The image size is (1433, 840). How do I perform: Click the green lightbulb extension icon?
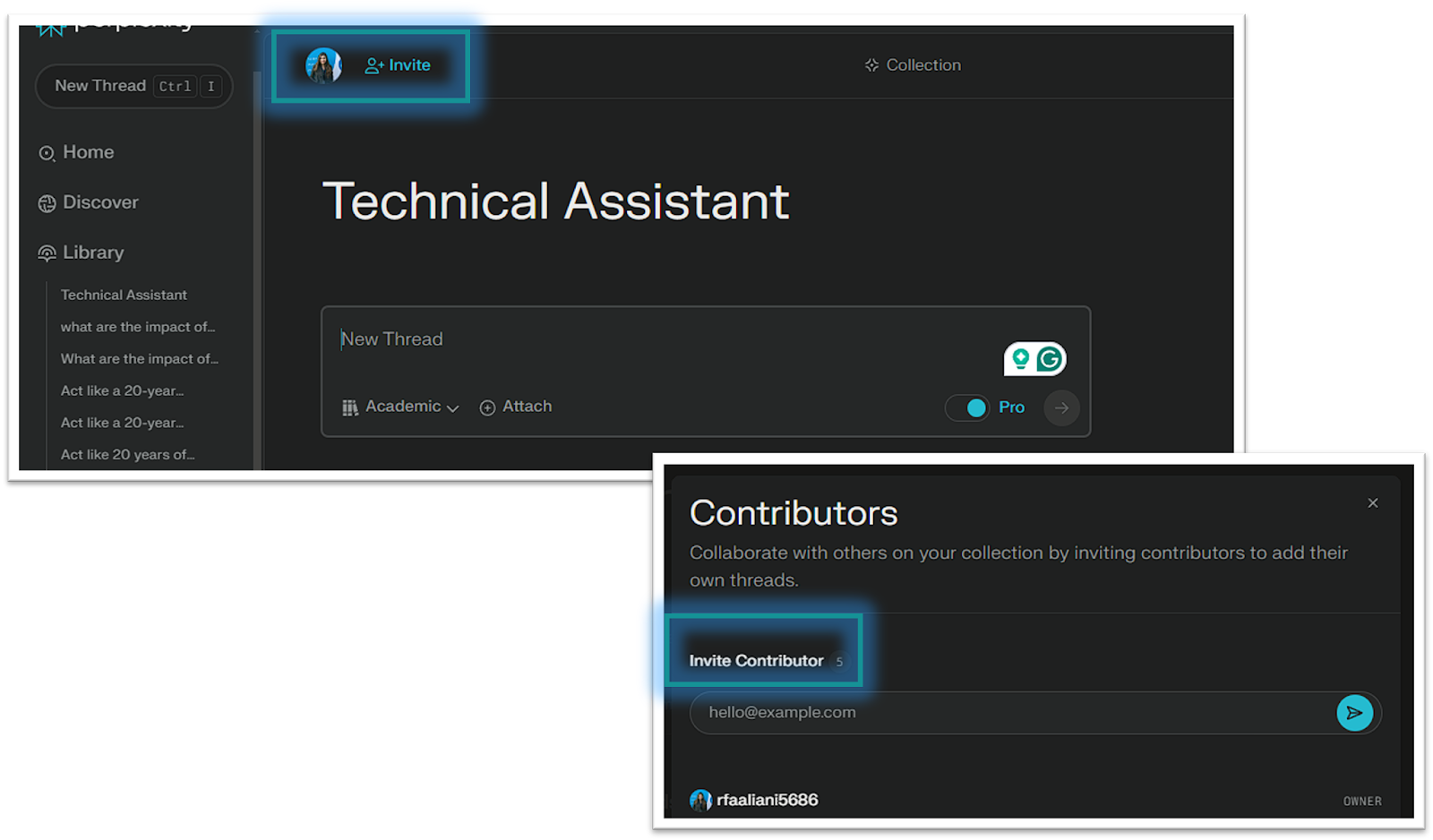pyautogui.click(x=1020, y=359)
